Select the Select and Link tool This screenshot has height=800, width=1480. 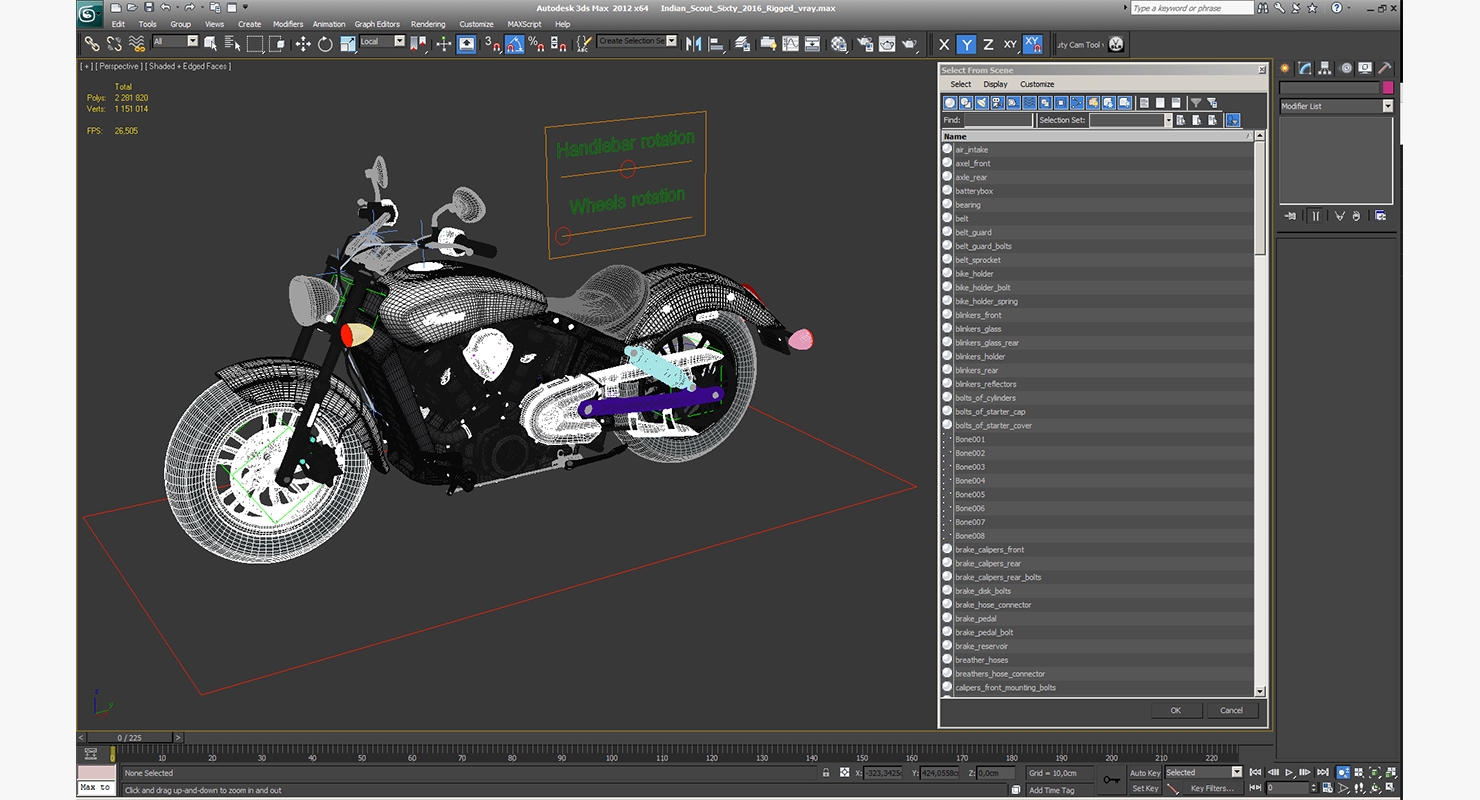[92, 44]
